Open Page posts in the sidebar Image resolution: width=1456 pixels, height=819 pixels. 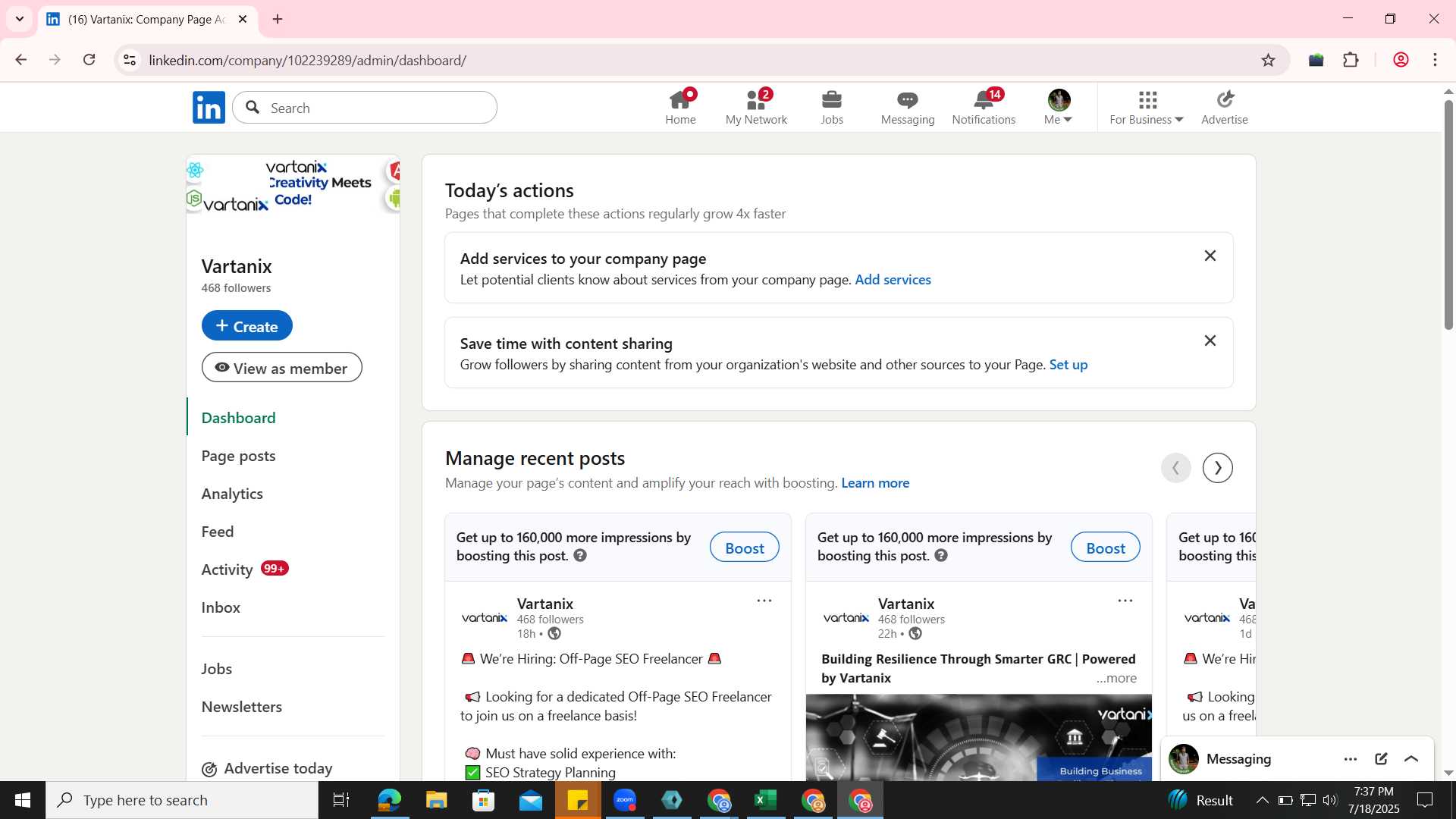(238, 456)
